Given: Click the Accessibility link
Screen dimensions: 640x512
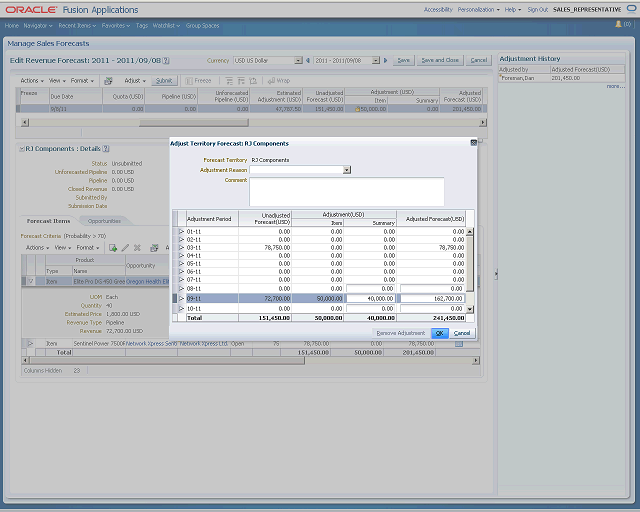Looking at the screenshot, I should (438, 9).
